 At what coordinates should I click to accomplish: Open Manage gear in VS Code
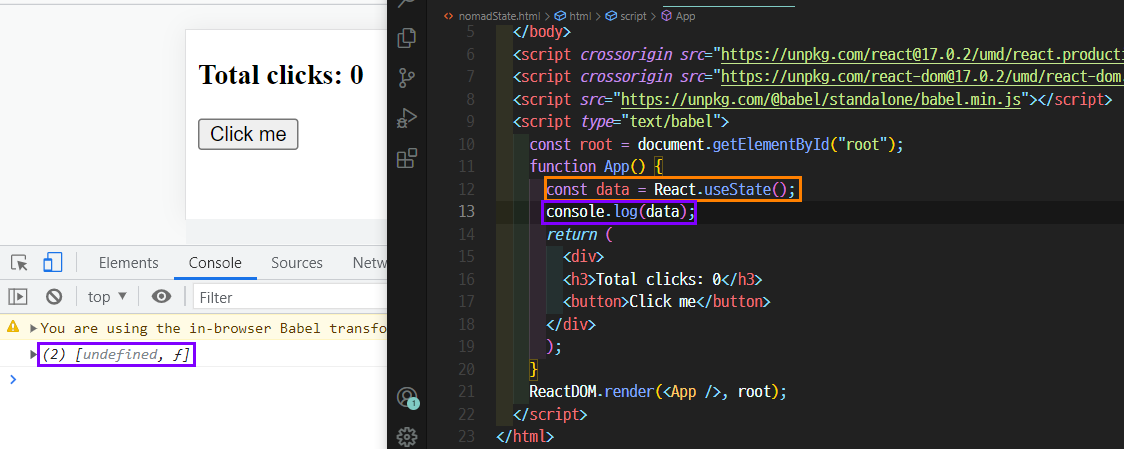click(406, 435)
